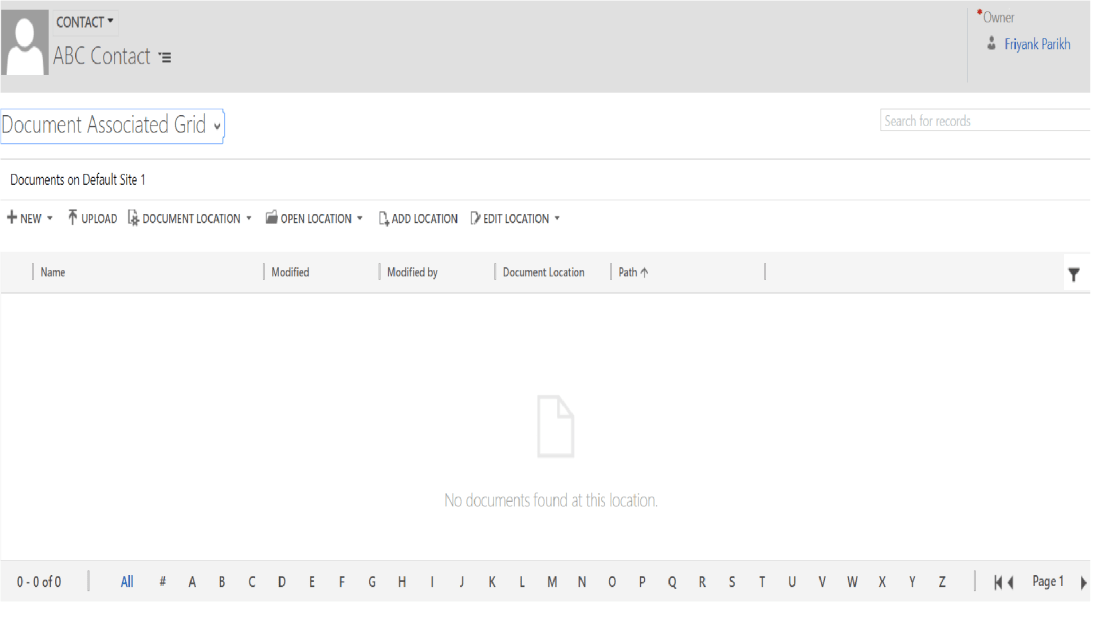Click the Search for records field
This screenshot has height=618, width=1100.
point(983,121)
